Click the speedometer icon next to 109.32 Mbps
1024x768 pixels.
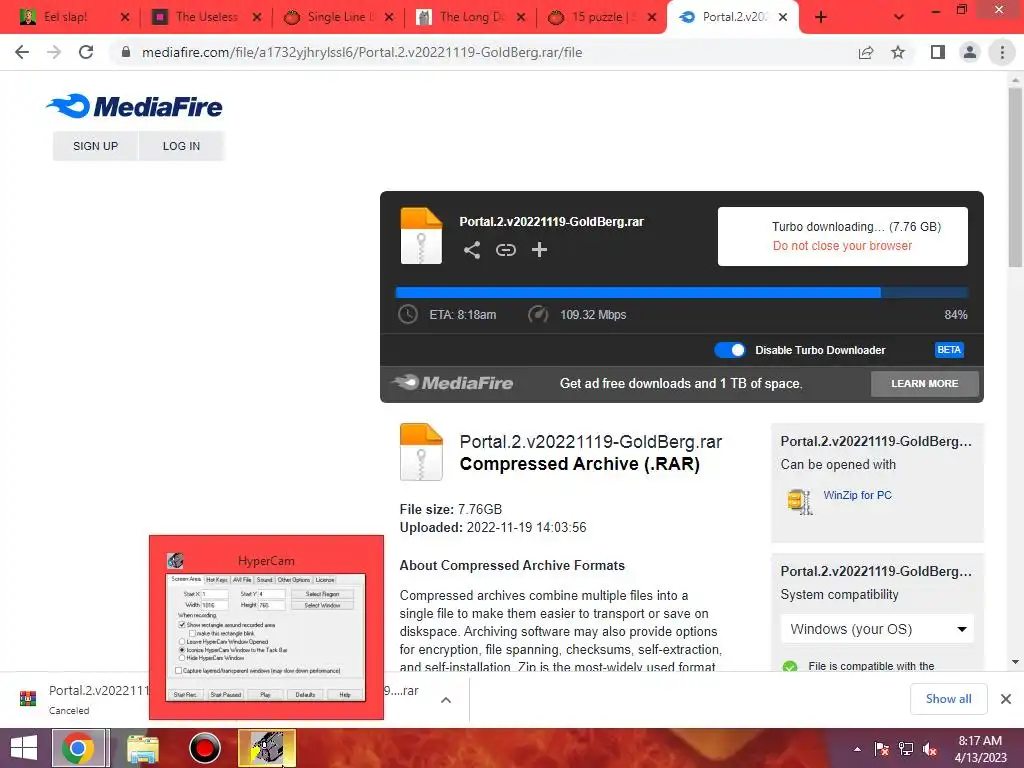pos(537,314)
